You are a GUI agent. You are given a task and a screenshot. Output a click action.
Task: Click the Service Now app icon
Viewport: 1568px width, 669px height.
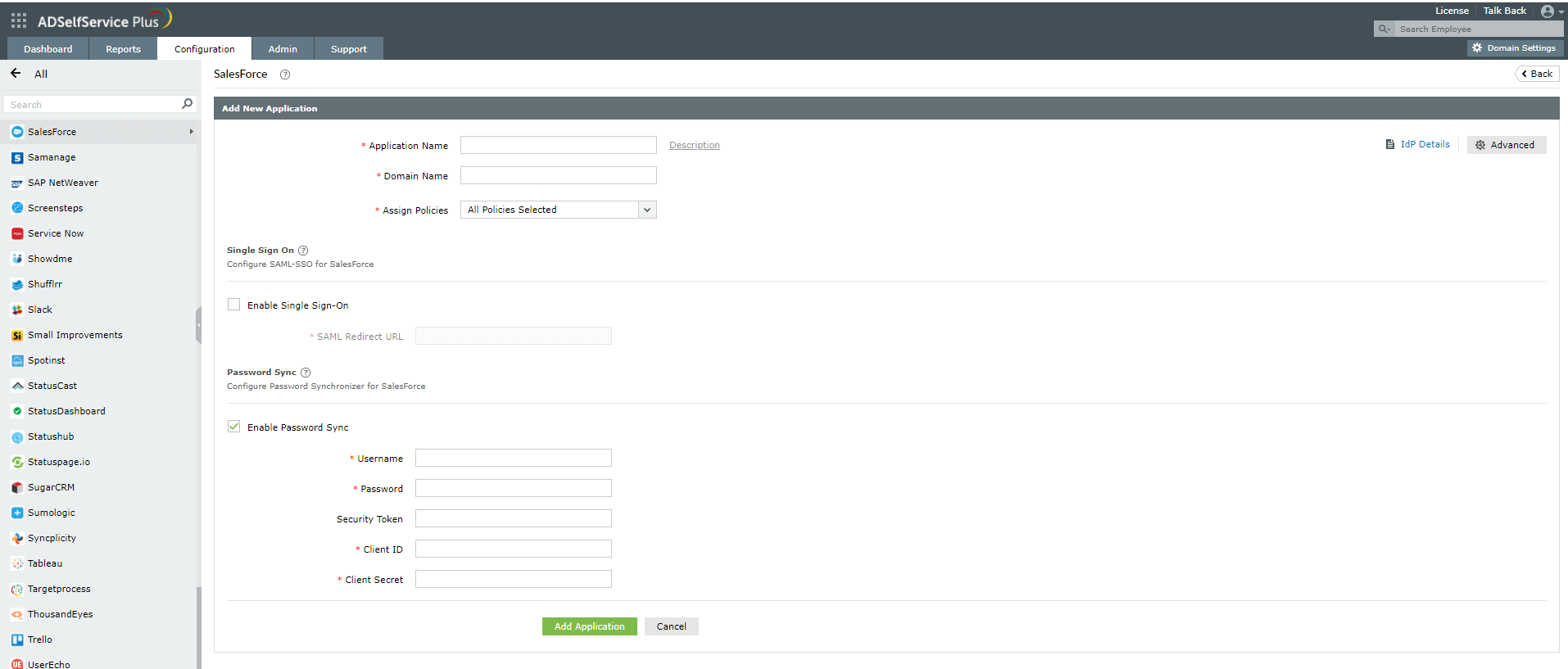(17, 233)
